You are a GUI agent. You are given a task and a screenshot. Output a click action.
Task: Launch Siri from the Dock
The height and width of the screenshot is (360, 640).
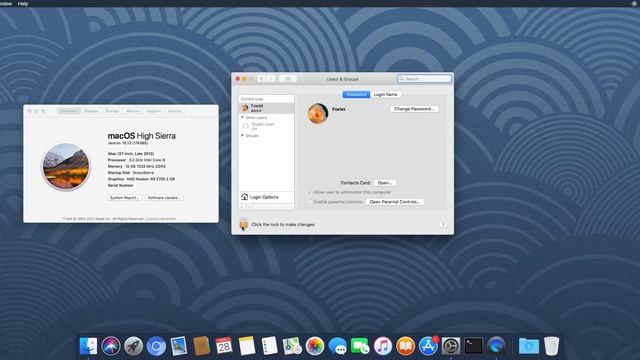pos(111,346)
